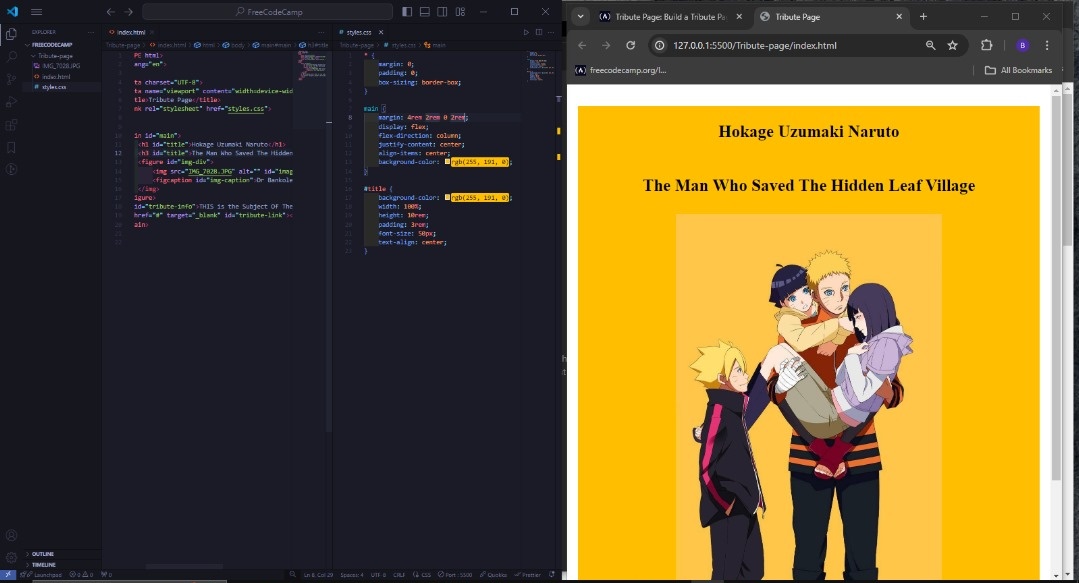1079x583 pixels.
Task: Open the errors and warnings status indicator
Action: (81, 575)
